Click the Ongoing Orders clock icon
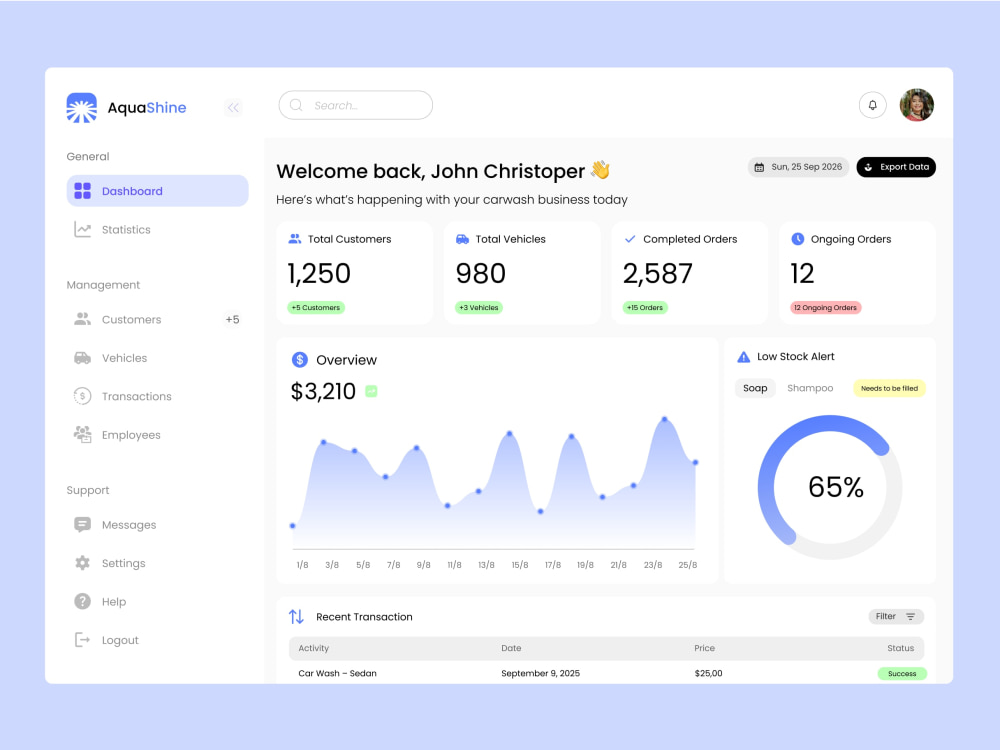The image size is (1000, 750). [x=798, y=239]
